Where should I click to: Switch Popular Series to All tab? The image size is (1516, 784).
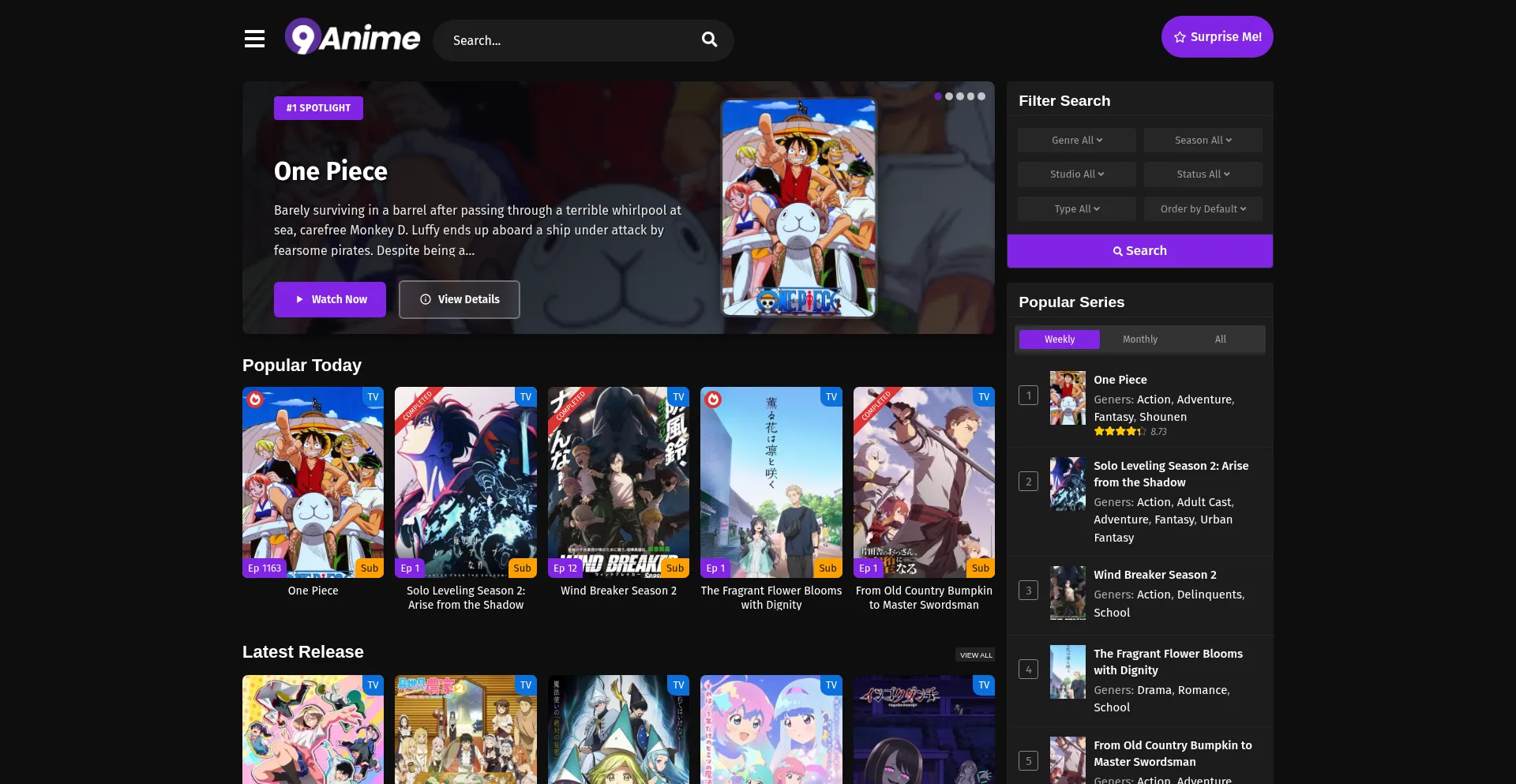[1221, 339]
